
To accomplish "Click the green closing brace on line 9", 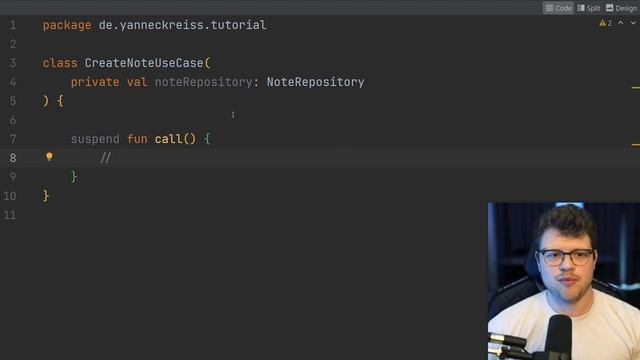I will coord(74,177).
